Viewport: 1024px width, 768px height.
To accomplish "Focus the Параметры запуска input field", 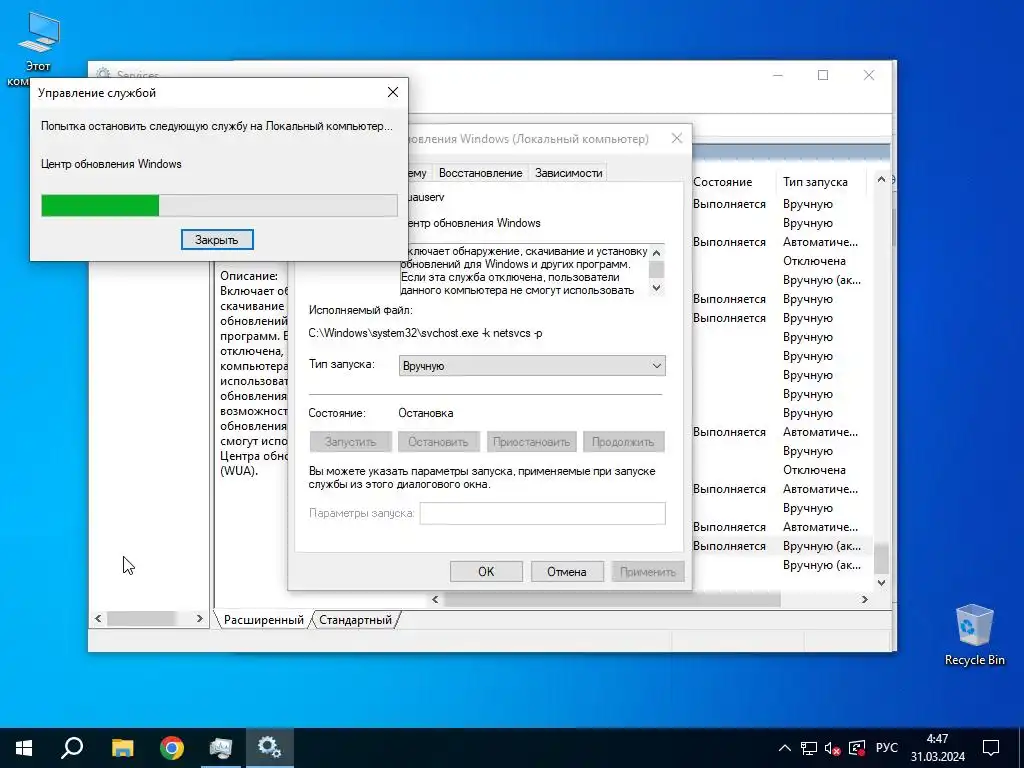I will pos(542,513).
